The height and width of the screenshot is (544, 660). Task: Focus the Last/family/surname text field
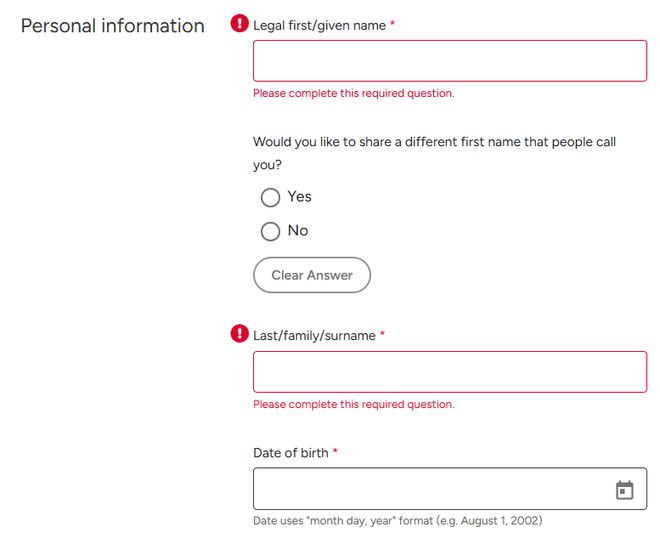pyautogui.click(x=449, y=372)
